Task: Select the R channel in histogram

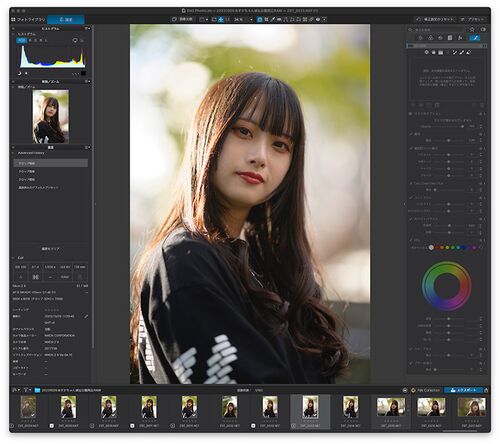Action: 31,40
